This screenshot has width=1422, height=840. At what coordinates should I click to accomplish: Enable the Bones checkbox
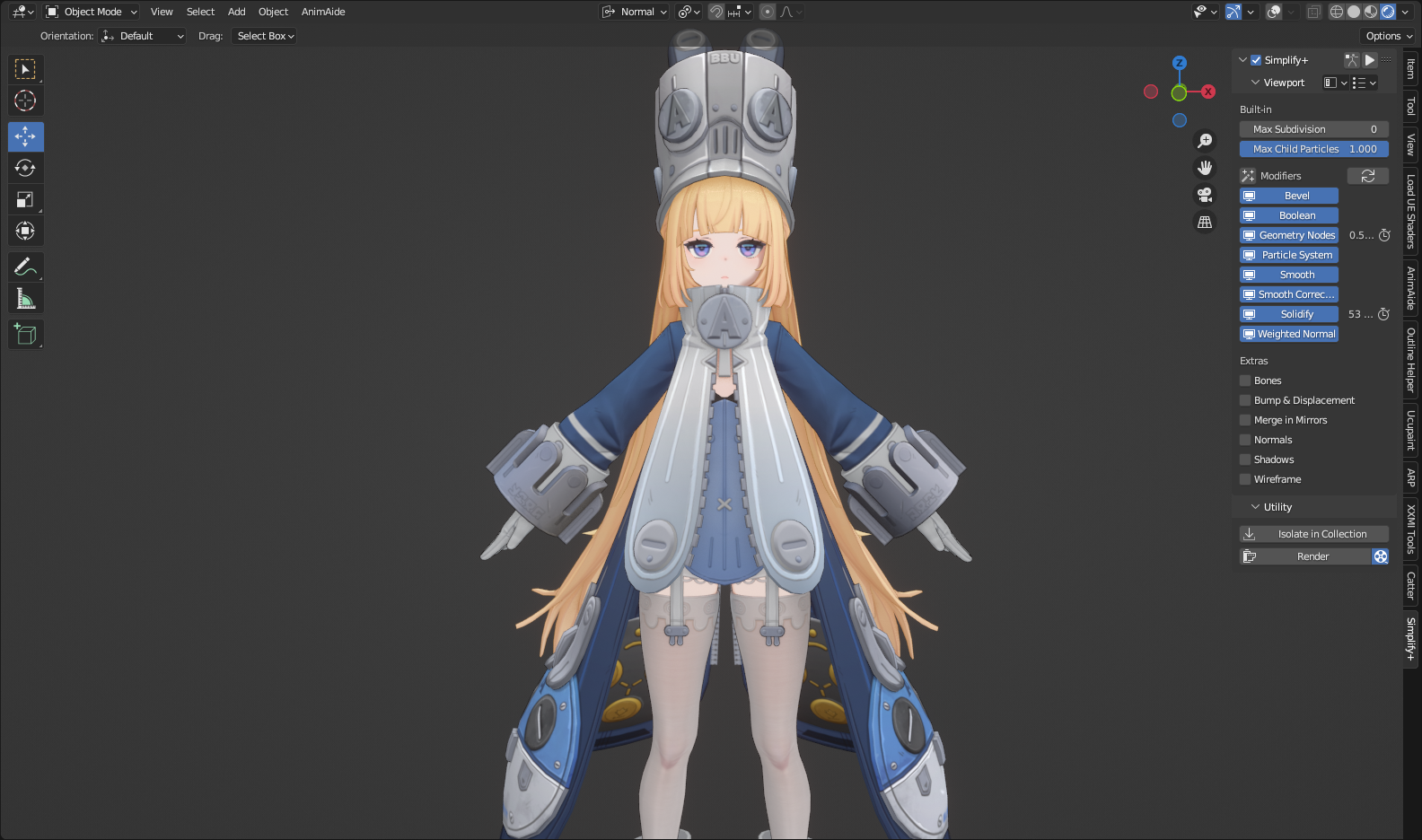pyautogui.click(x=1245, y=381)
